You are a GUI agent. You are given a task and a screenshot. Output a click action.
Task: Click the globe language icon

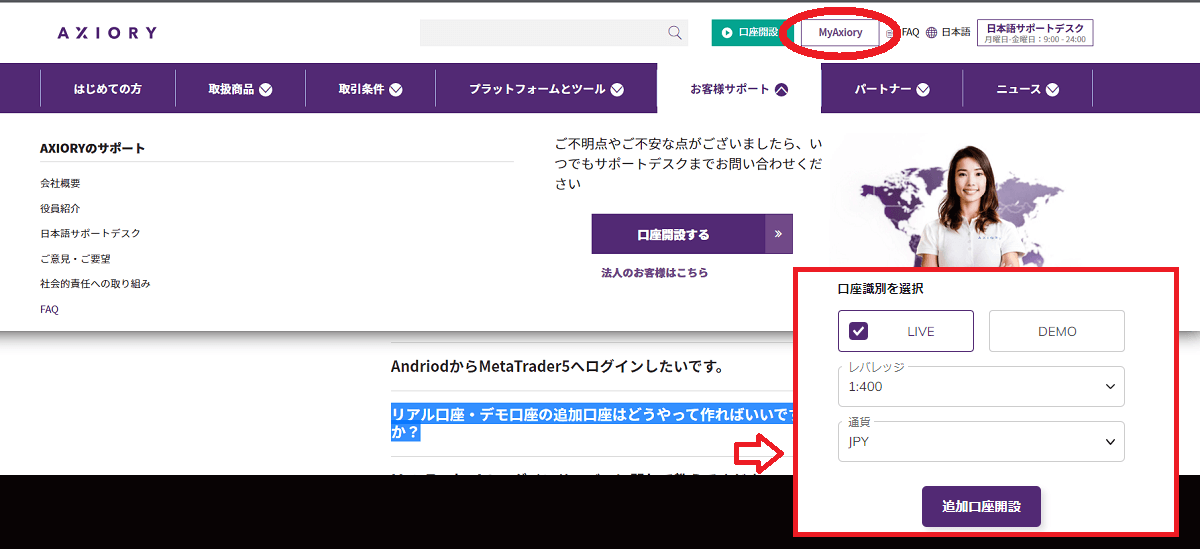click(x=932, y=33)
